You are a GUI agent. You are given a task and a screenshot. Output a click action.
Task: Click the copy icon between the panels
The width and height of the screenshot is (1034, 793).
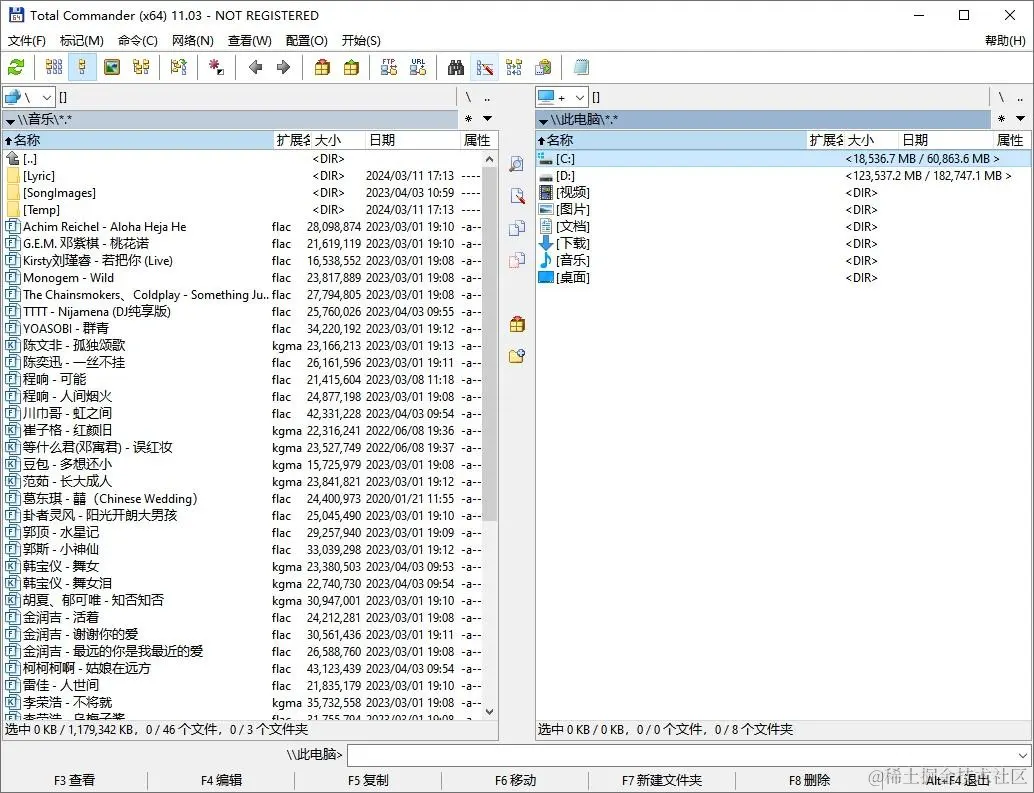(517, 228)
